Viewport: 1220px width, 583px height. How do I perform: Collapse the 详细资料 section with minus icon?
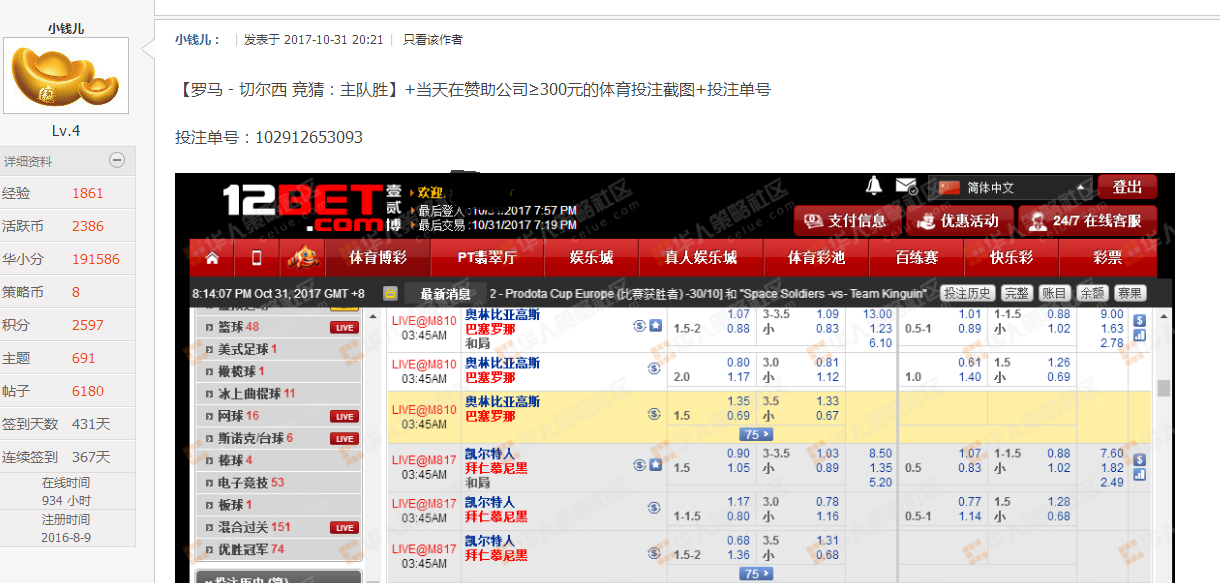pyautogui.click(x=117, y=160)
